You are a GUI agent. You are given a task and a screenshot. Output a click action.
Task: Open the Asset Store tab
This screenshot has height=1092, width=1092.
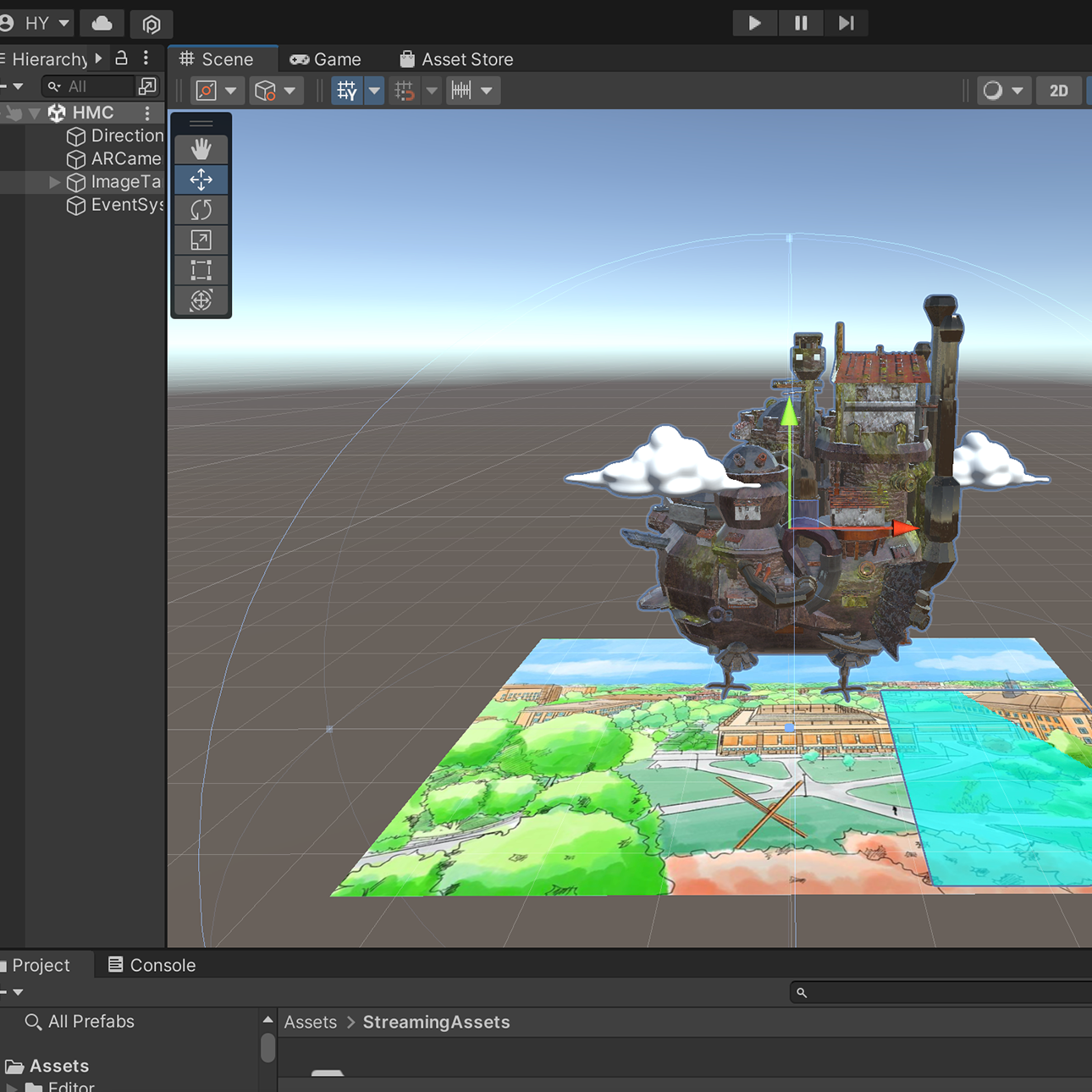point(456,59)
